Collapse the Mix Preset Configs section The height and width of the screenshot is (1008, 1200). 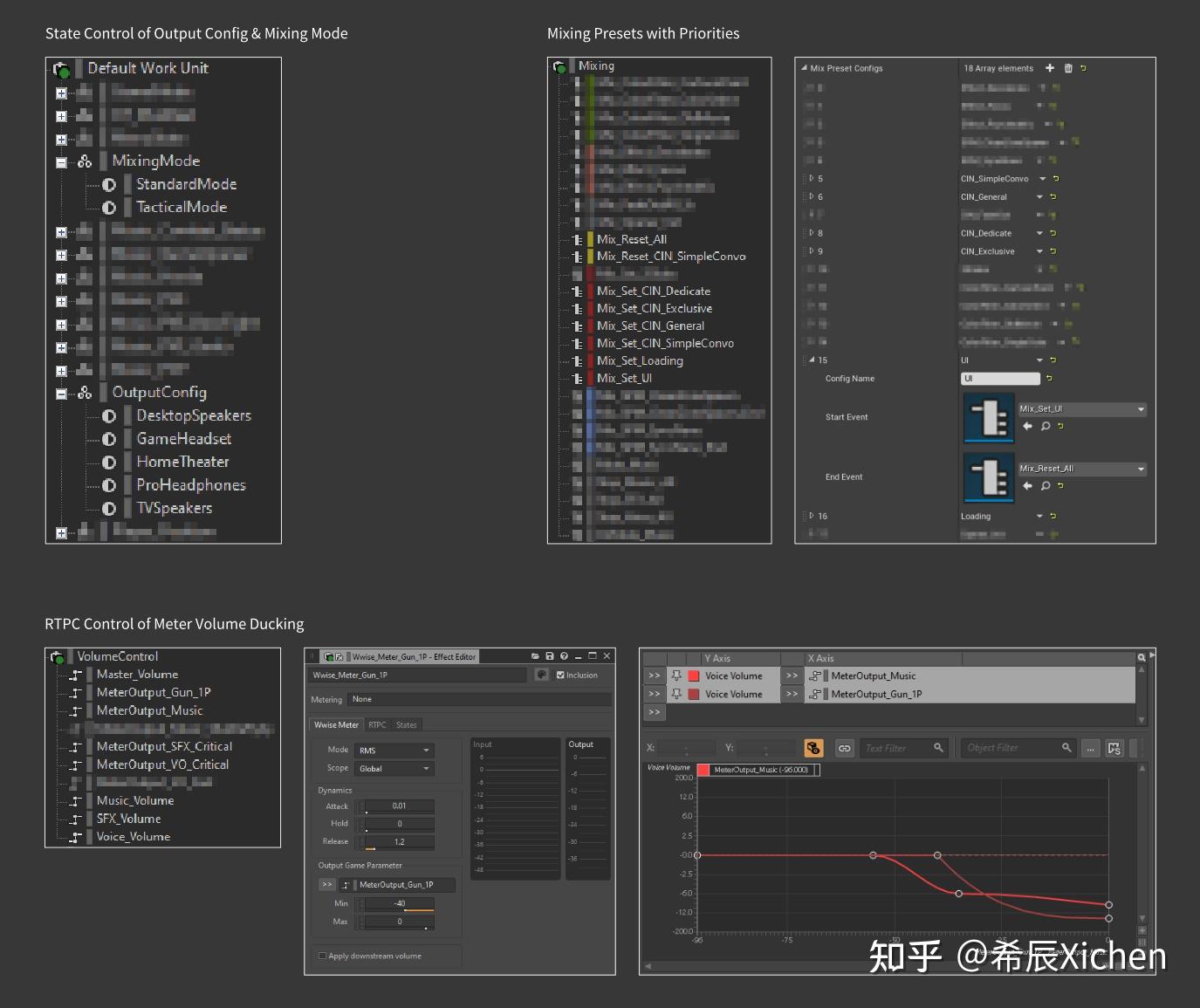click(x=804, y=68)
